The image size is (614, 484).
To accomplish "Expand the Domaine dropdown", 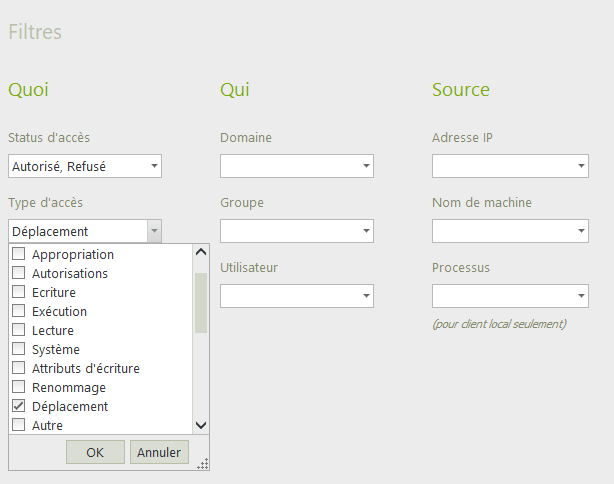I will [x=366, y=166].
